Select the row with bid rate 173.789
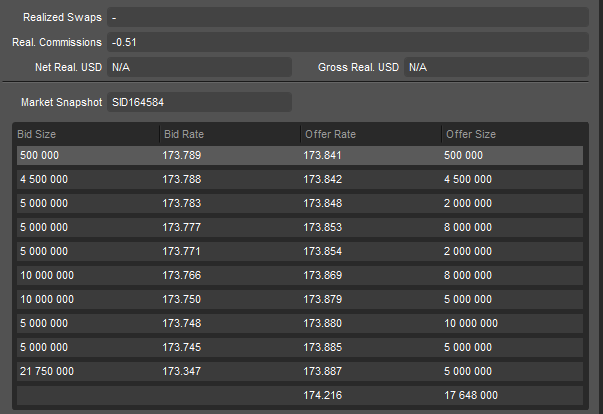This screenshot has height=414, width=603. point(300,155)
